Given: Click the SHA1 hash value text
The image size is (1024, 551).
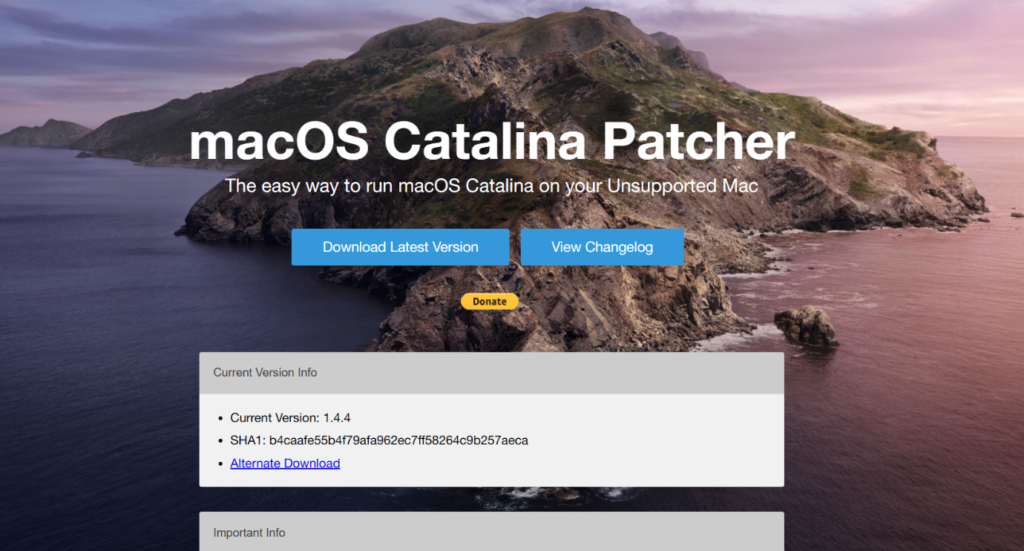Looking at the screenshot, I should point(398,440).
